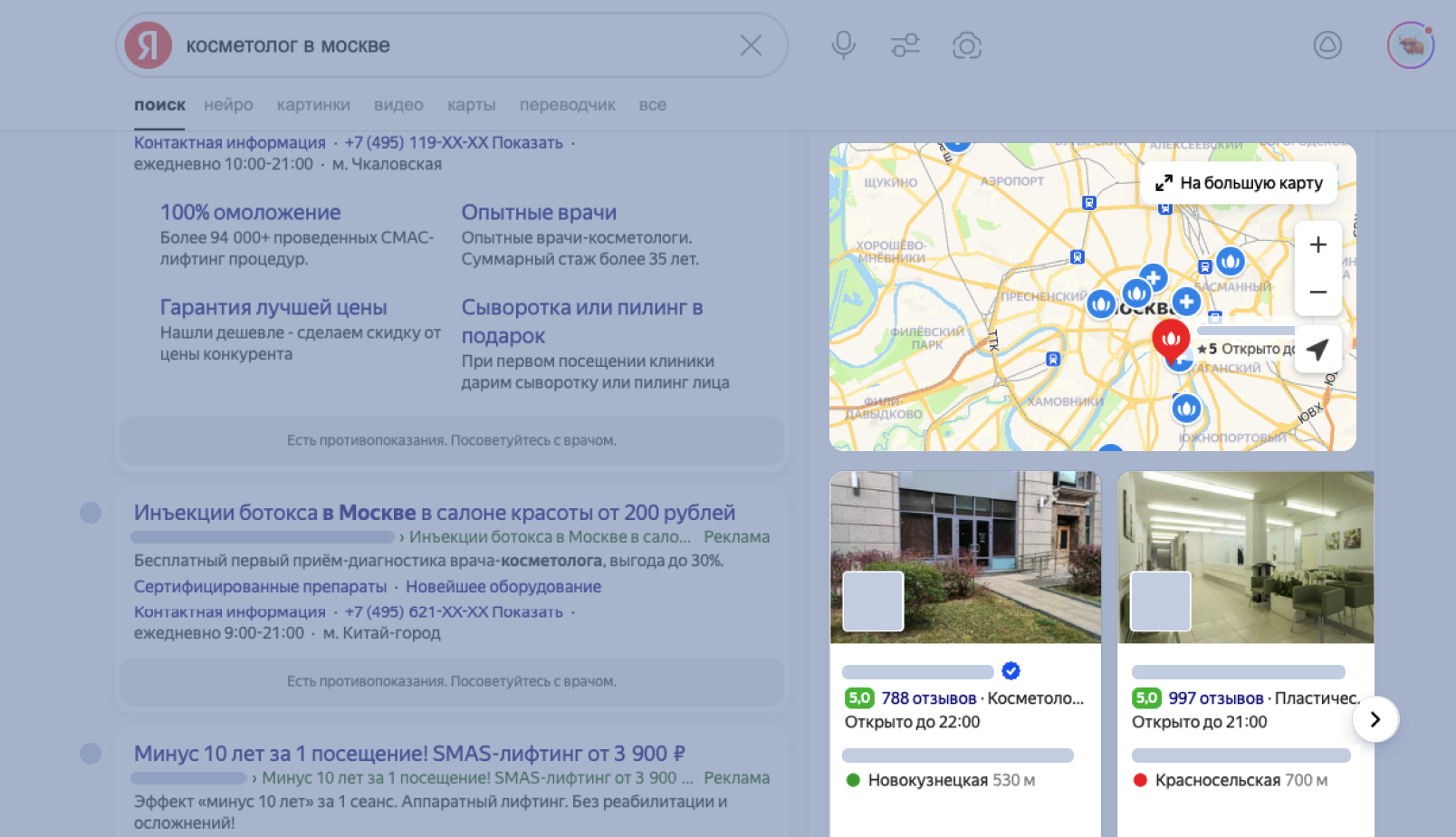Open '997 отзывов' reviews link

coord(1216,698)
